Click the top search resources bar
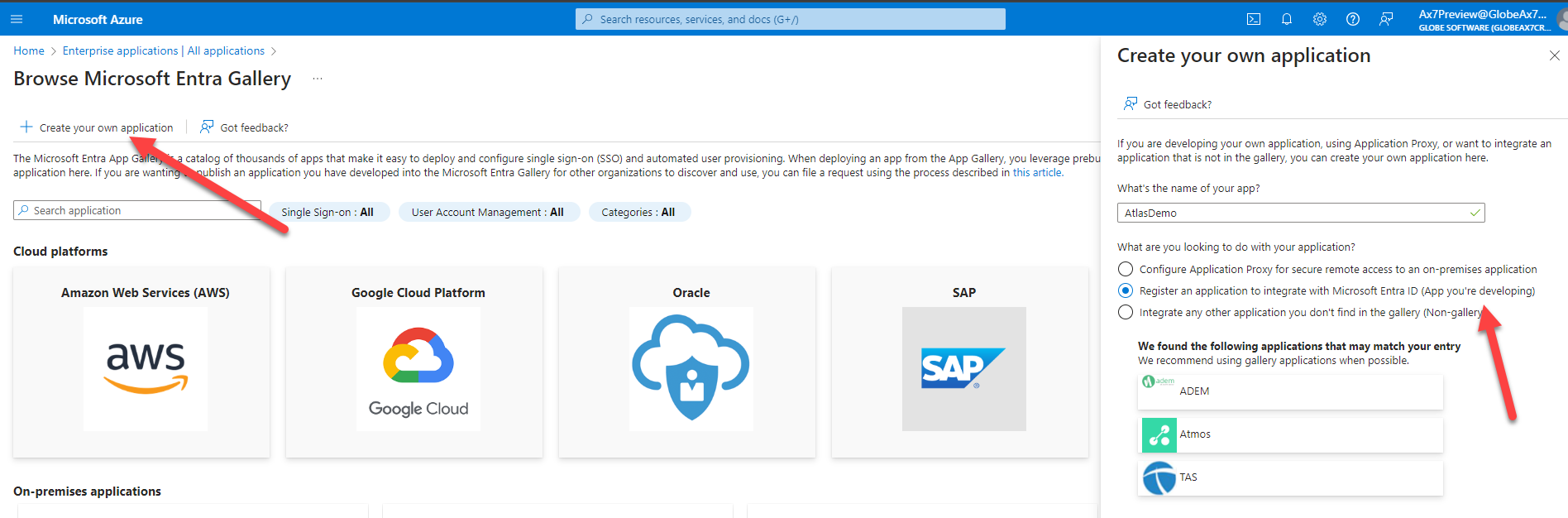Image resolution: width=1568 pixels, height=518 pixels. pyautogui.click(x=791, y=19)
